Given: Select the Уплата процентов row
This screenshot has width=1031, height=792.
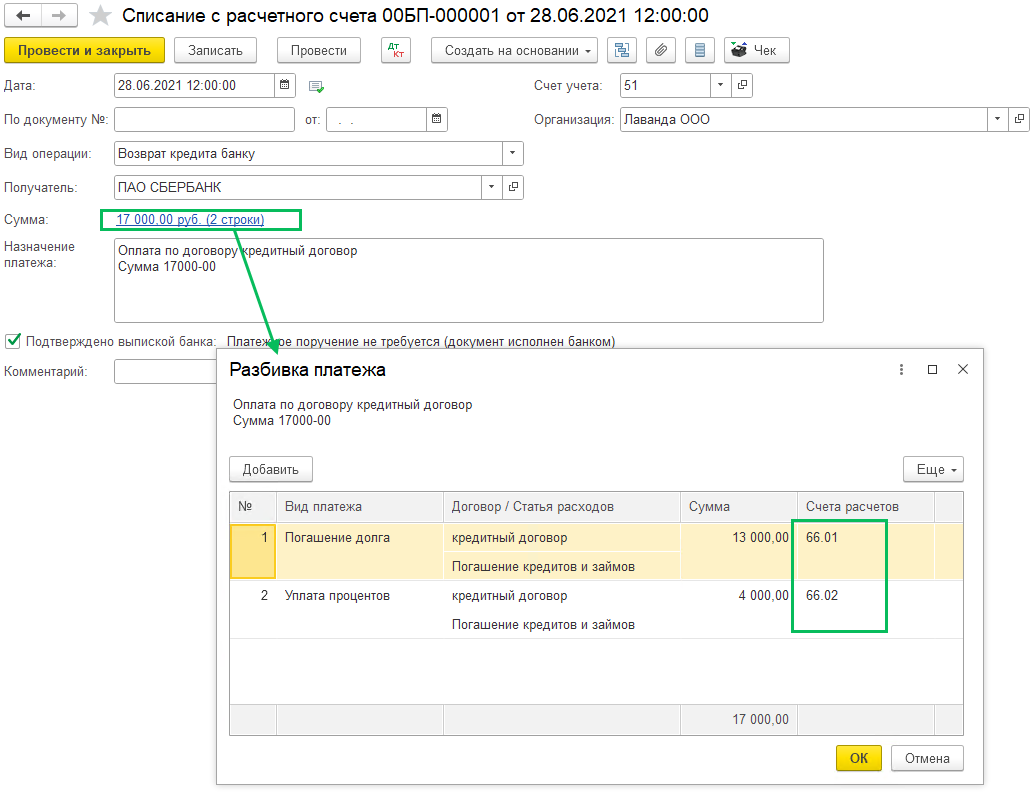Looking at the screenshot, I should click(337, 596).
